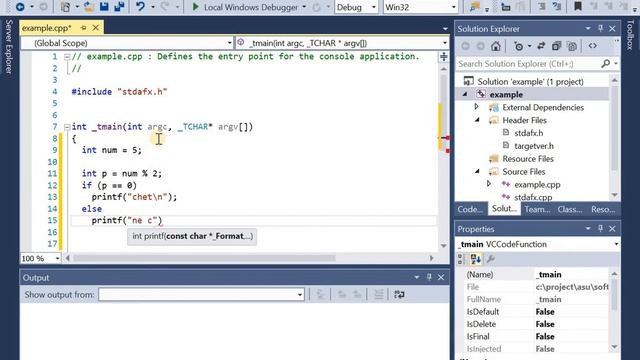Click the View Code icon in Solution Explorer

592,46
